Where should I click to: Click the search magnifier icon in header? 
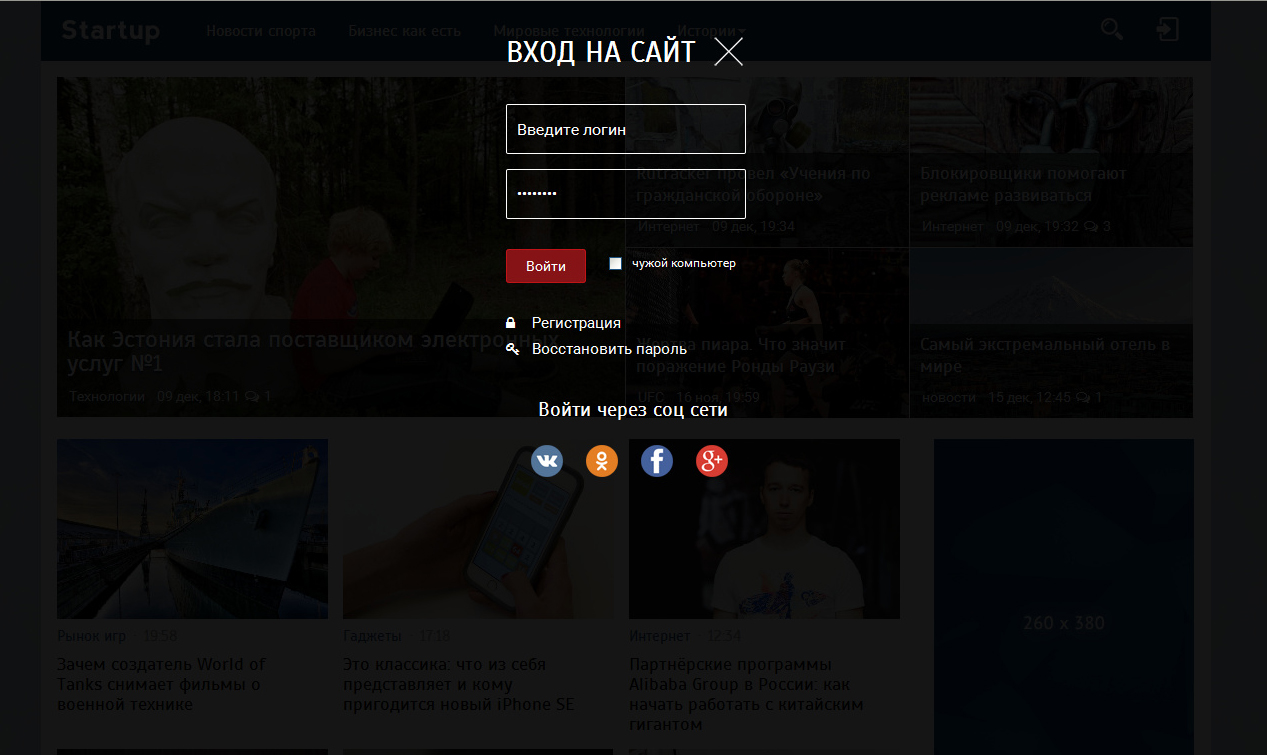pyautogui.click(x=1112, y=30)
